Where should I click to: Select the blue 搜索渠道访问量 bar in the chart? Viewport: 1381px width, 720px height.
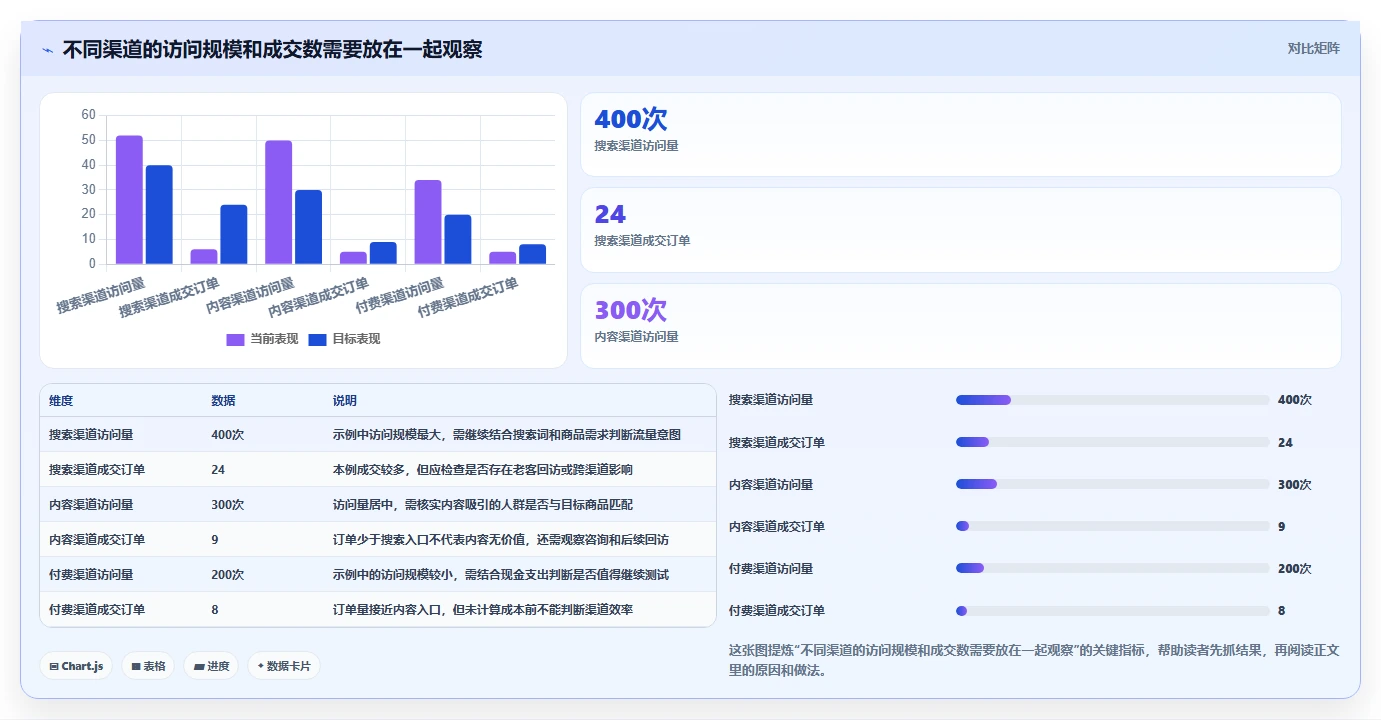tap(159, 215)
